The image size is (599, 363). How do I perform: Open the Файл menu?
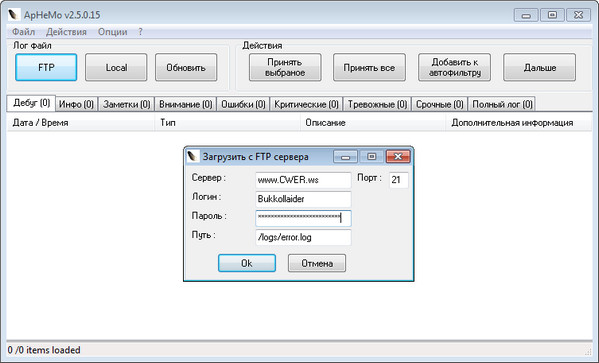pyautogui.click(x=24, y=32)
